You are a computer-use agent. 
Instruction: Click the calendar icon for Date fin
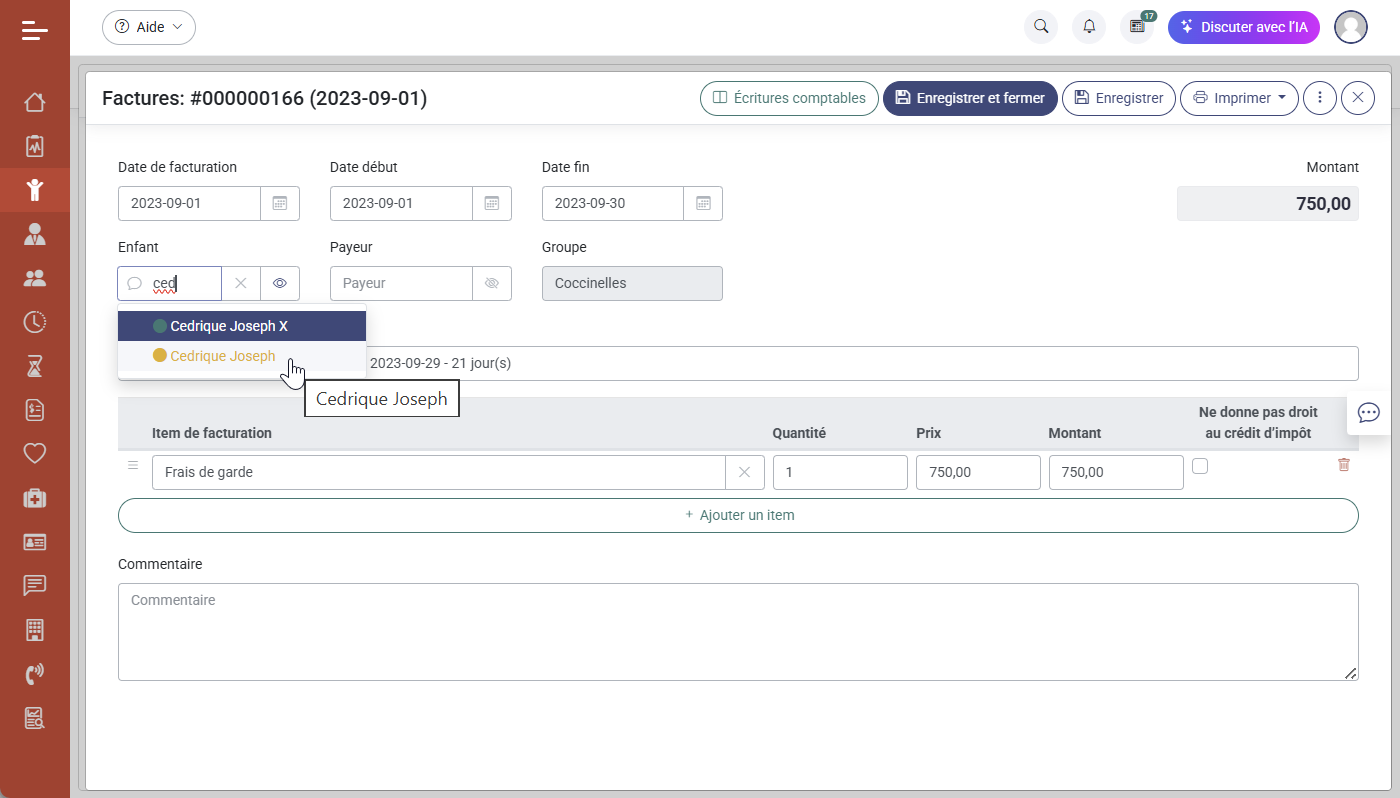coord(703,203)
